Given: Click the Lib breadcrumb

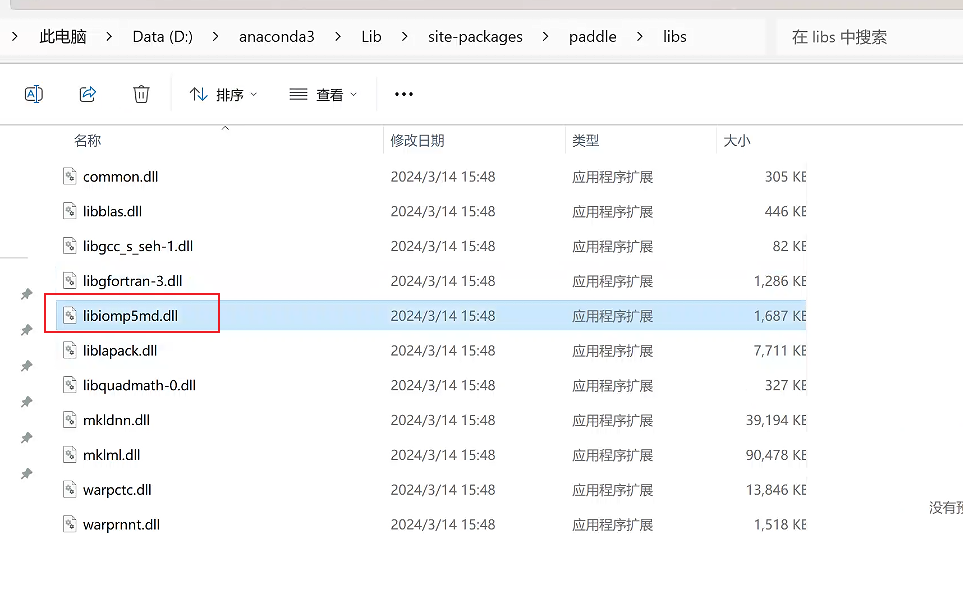Looking at the screenshot, I should pyautogui.click(x=372, y=37).
